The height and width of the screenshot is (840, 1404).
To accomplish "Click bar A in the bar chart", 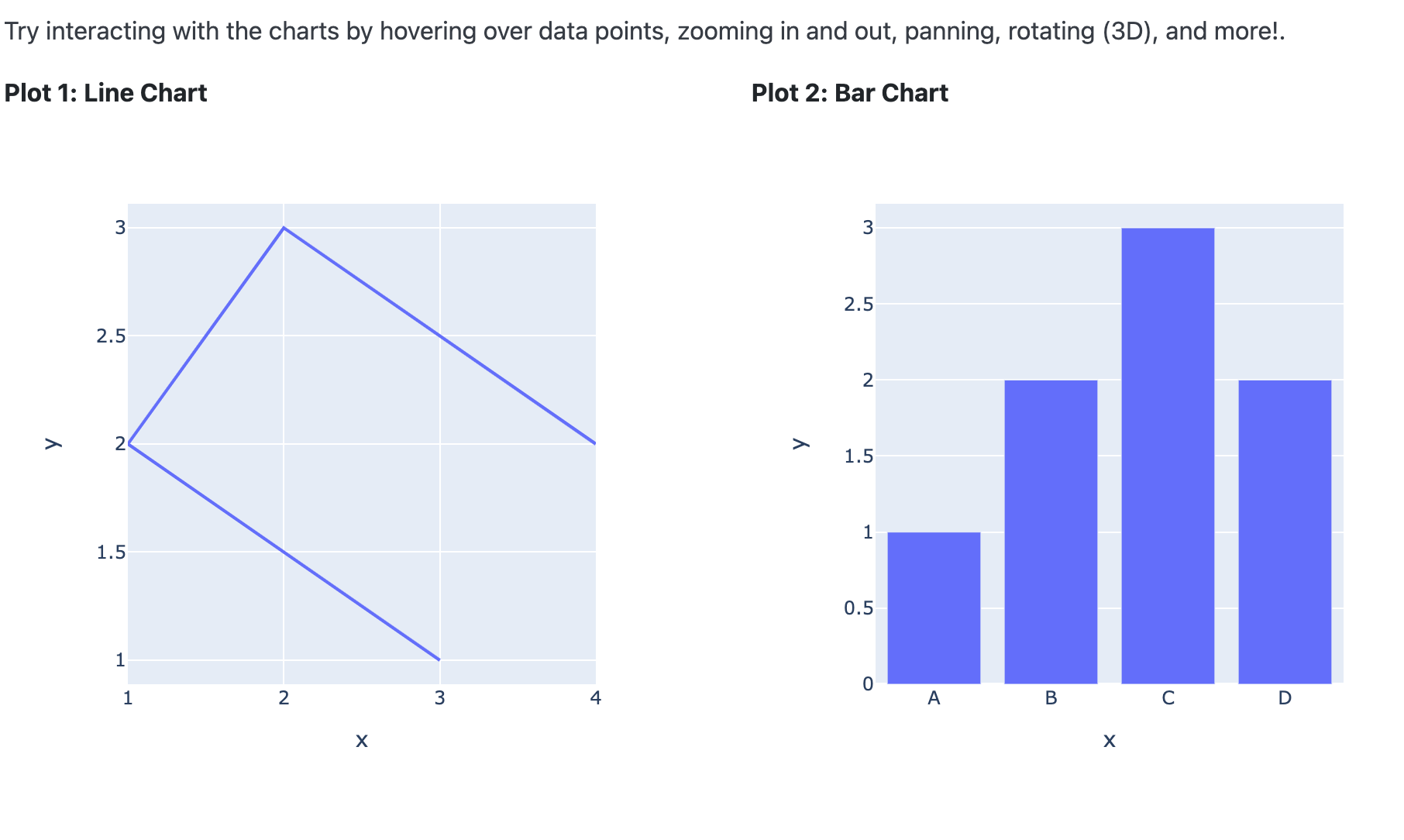I will [x=934, y=608].
